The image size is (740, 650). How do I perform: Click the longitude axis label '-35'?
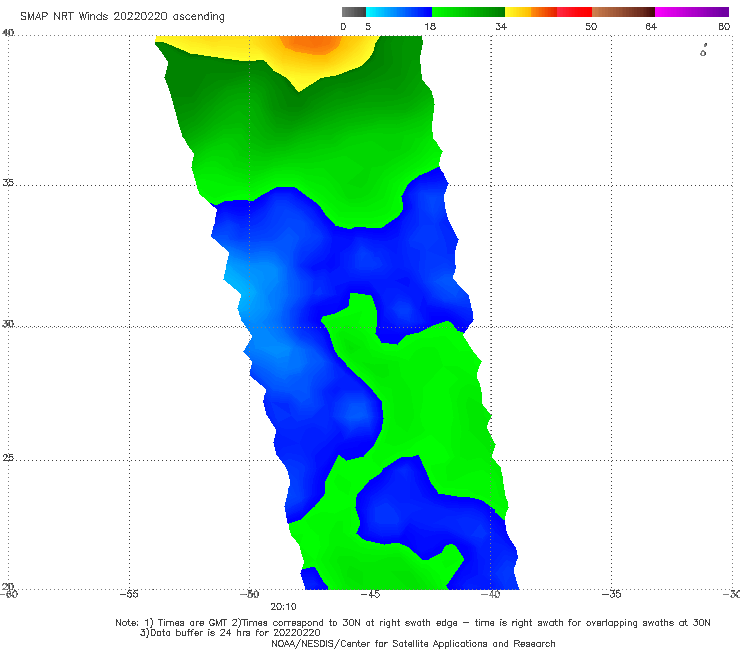click(612, 594)
